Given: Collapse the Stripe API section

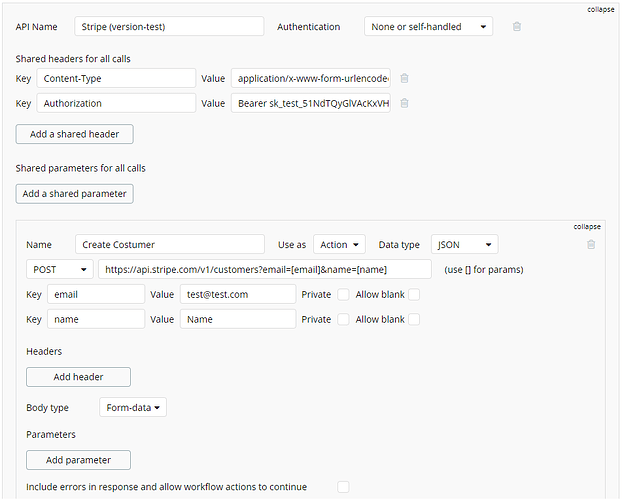Looking at the screenshot, I should [600, 9].
